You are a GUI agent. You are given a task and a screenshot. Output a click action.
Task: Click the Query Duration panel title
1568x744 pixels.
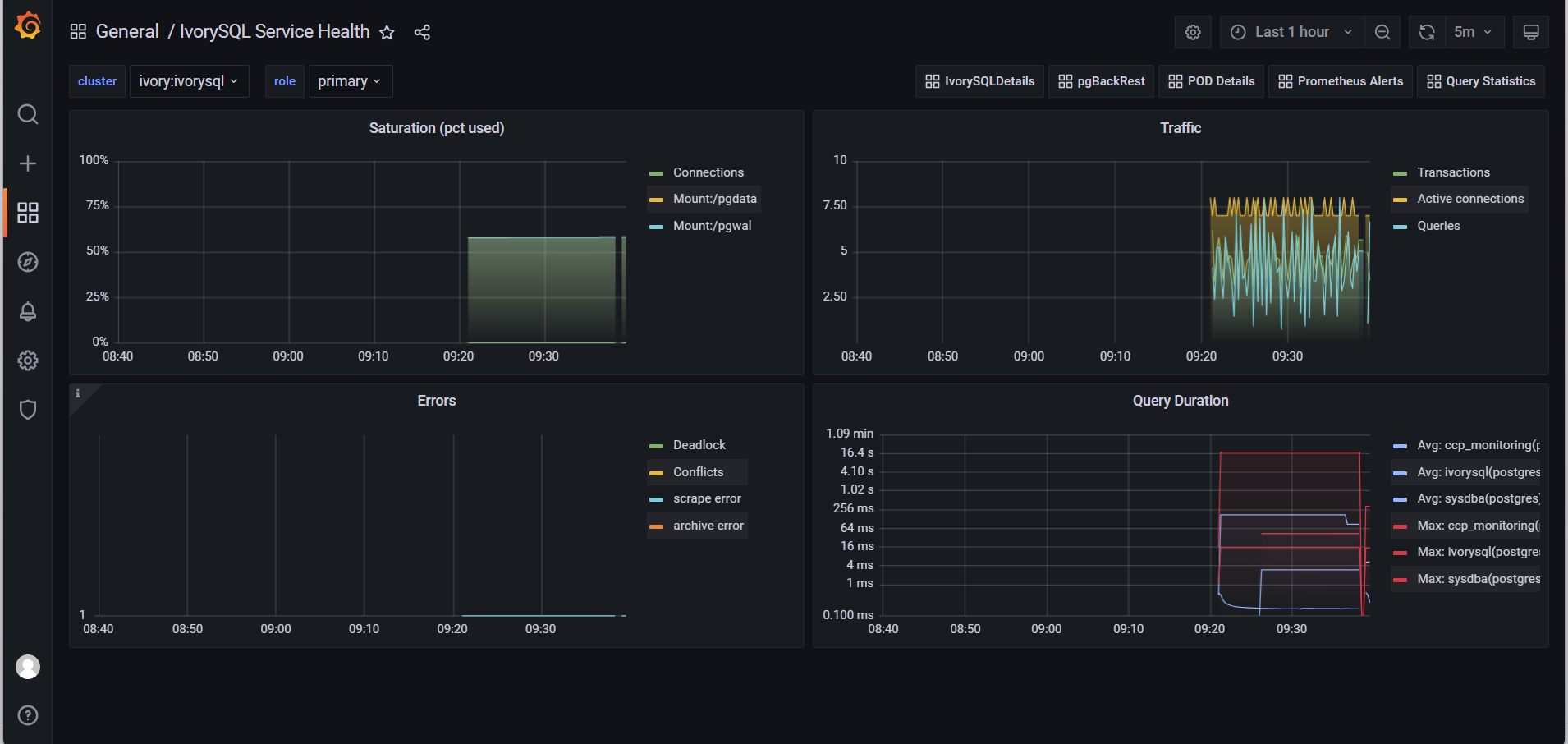click(x=1180, y=401)
